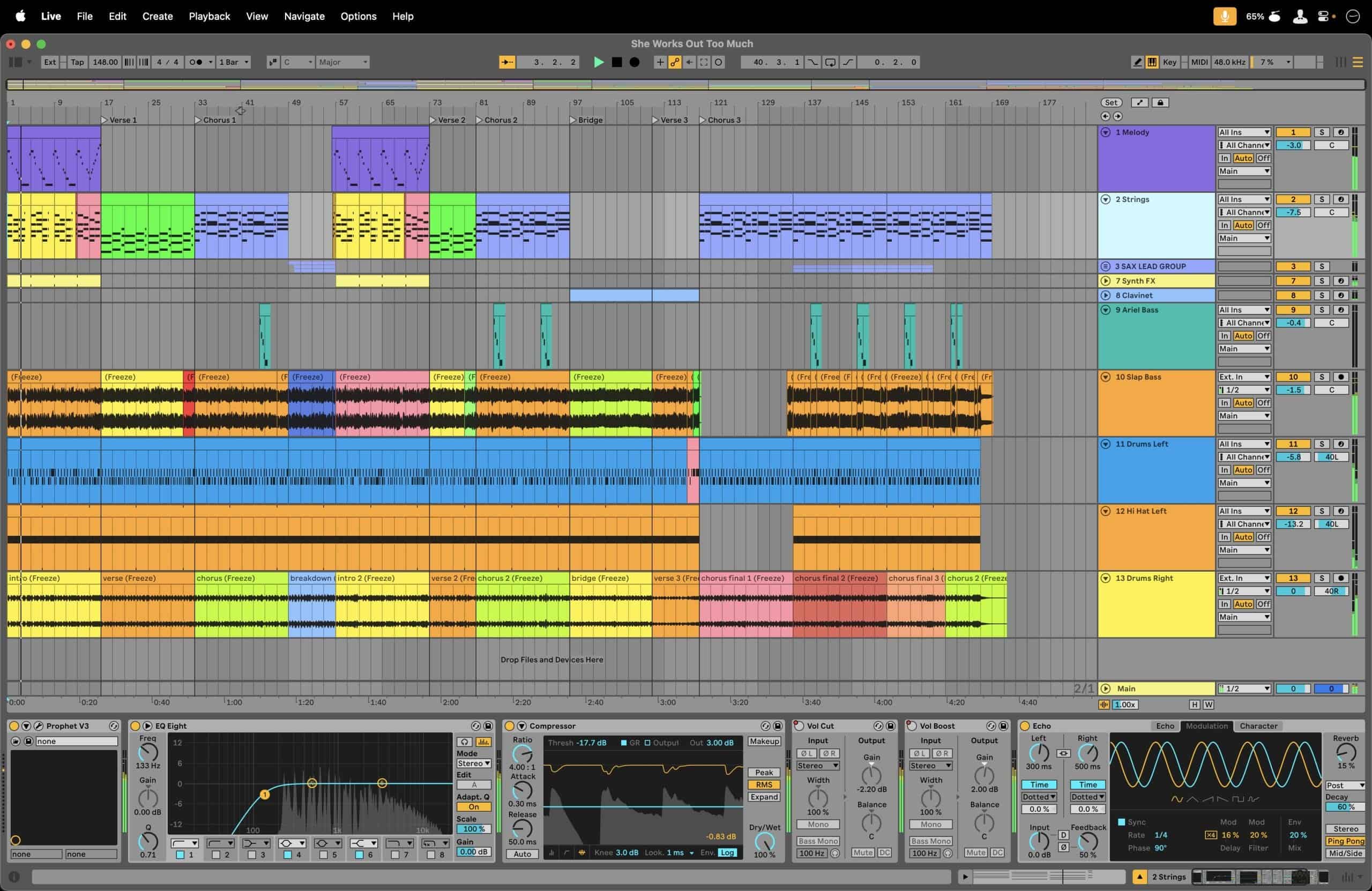Adjust the Echo Decay 60 % slider
This screenshot has width=1372, height=891.
[1346, 807]
